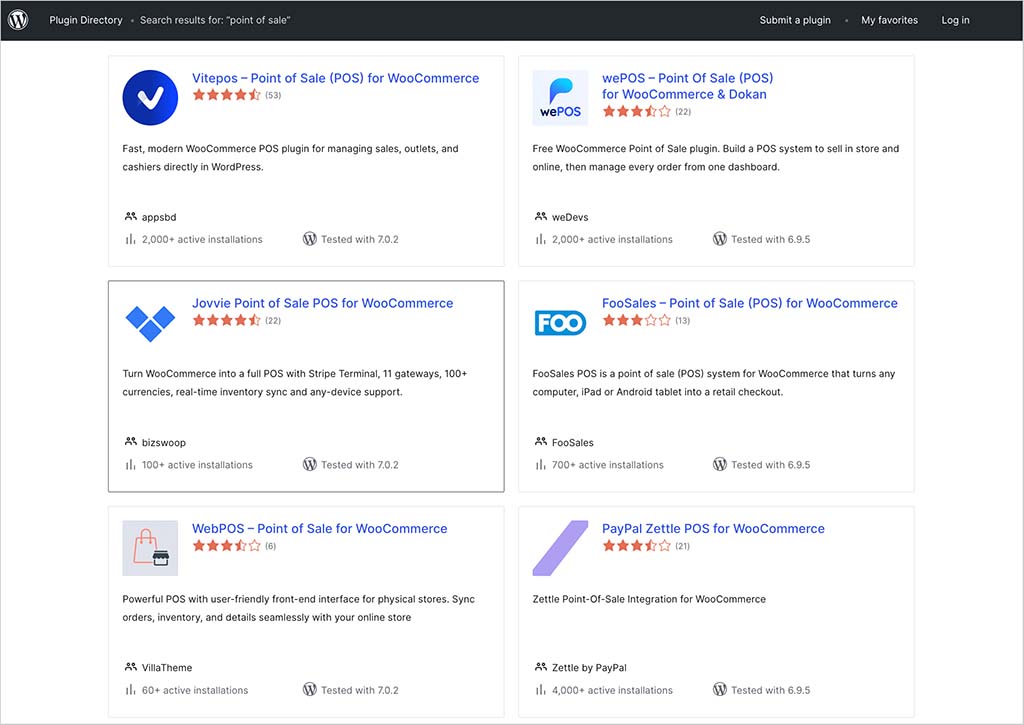The width and height of the screenshot is (1024, 725).
Task: Click author icon beside weDevs
Action: click(541, 216)
